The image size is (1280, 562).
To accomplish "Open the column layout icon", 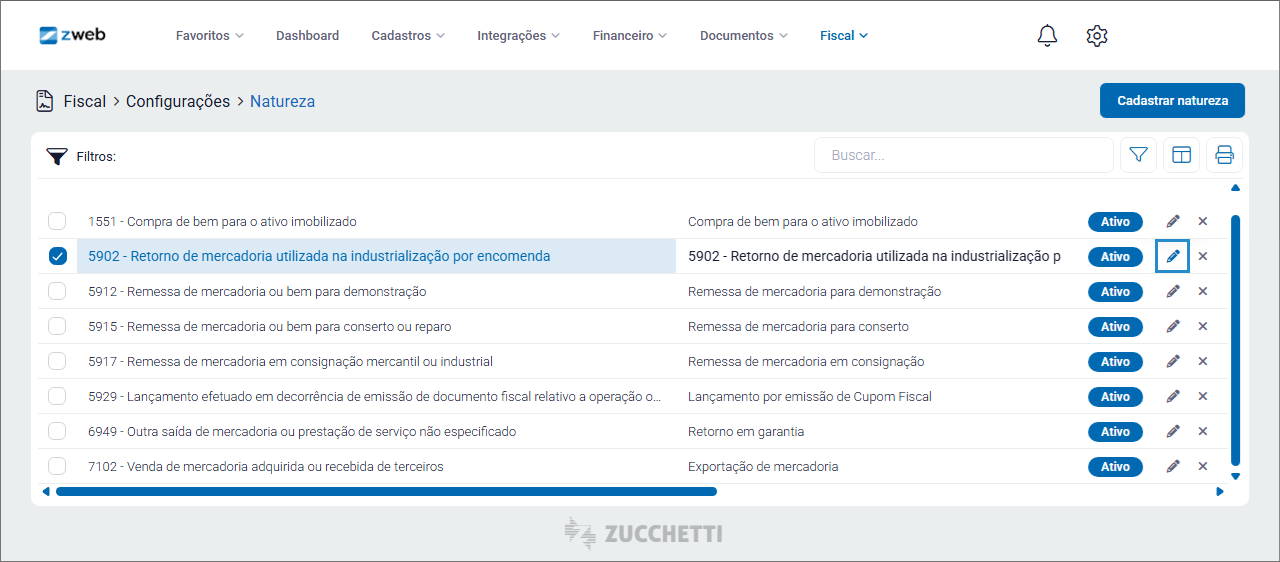I will [x=1182, y=155].
